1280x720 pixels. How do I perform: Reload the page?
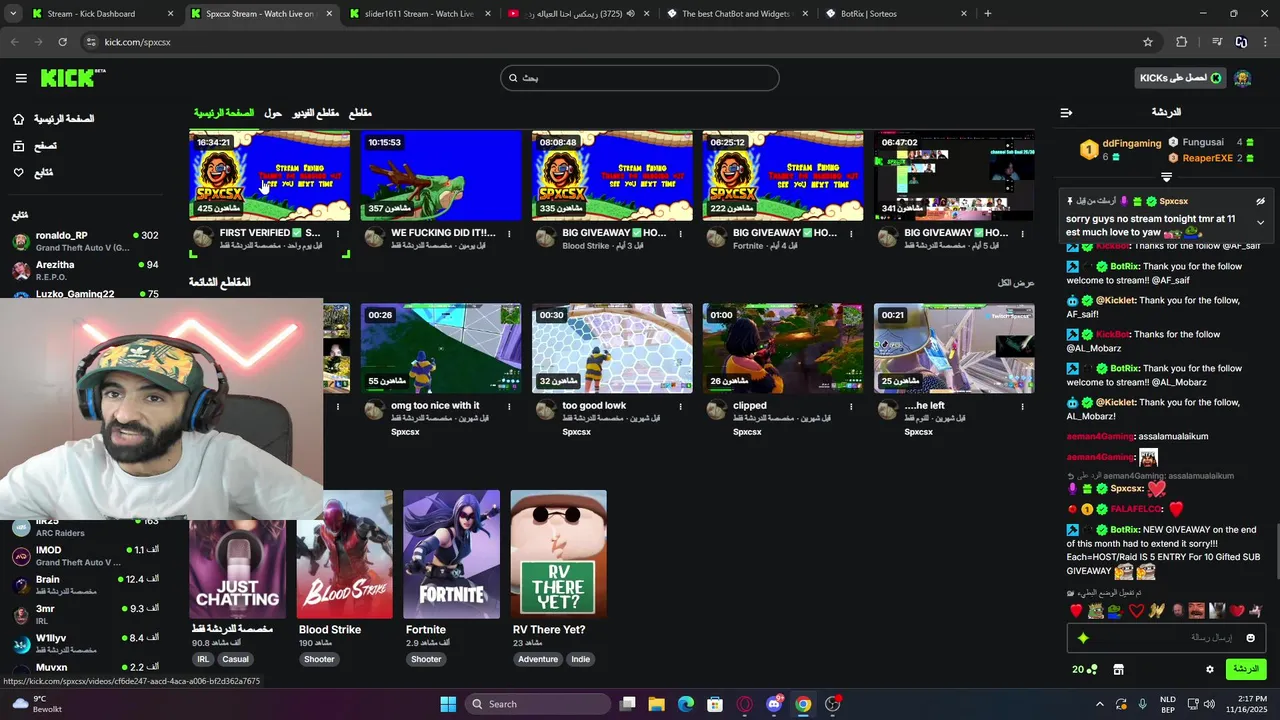62,42
